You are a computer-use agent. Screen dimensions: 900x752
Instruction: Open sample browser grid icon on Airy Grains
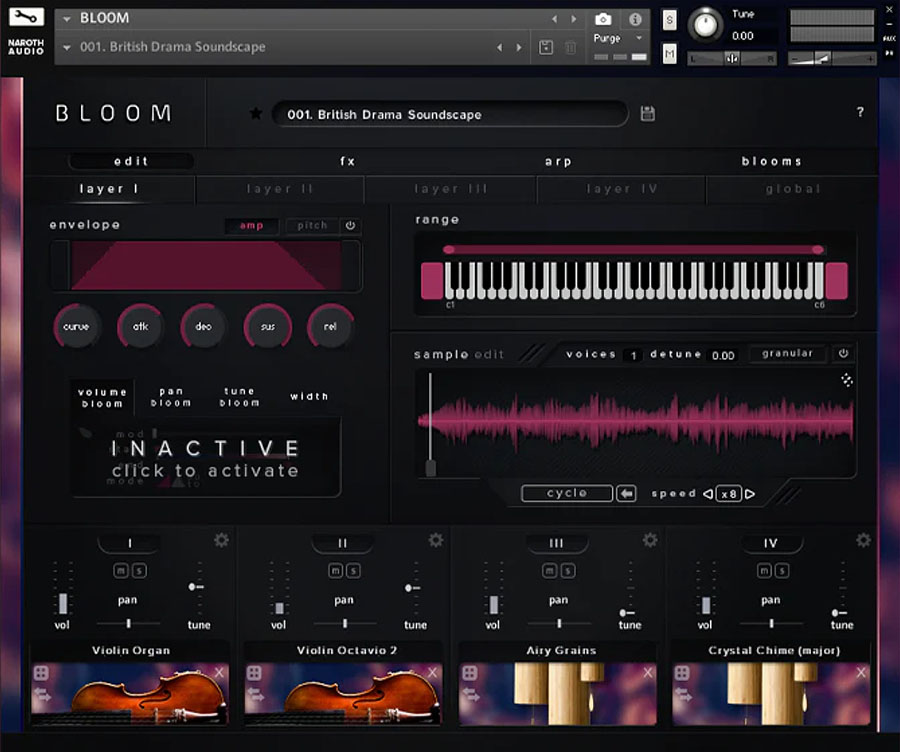click(x=469, y=673)
